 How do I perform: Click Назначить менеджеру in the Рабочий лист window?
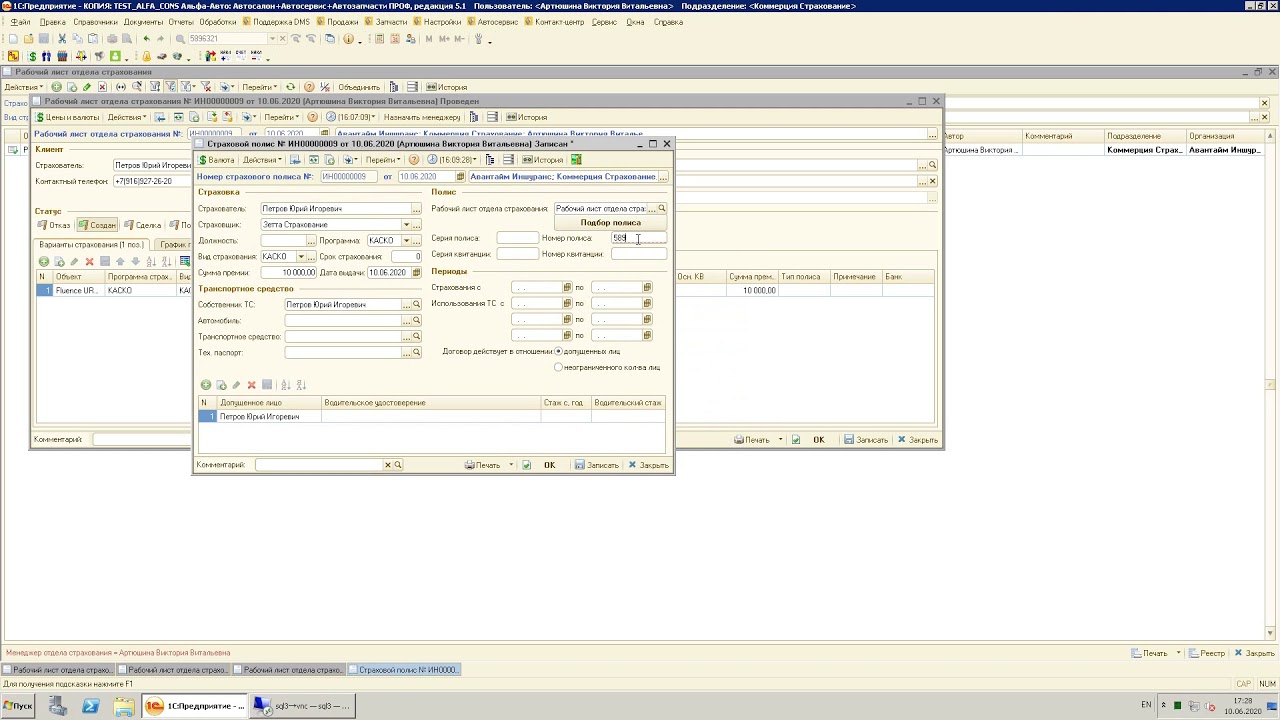click(422, 117)
